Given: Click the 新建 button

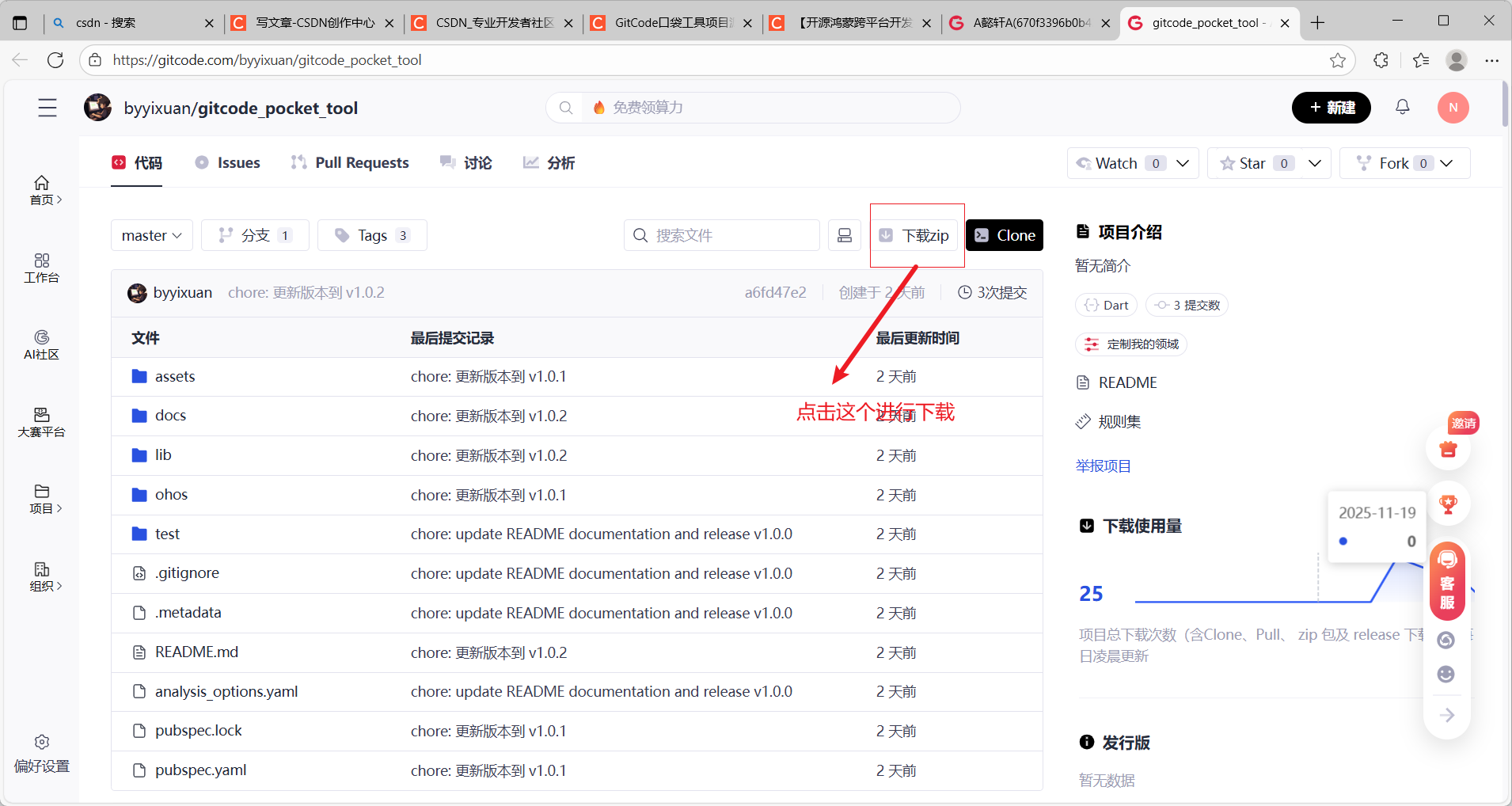Looking at the screenshot, I should pos(1332,108).
